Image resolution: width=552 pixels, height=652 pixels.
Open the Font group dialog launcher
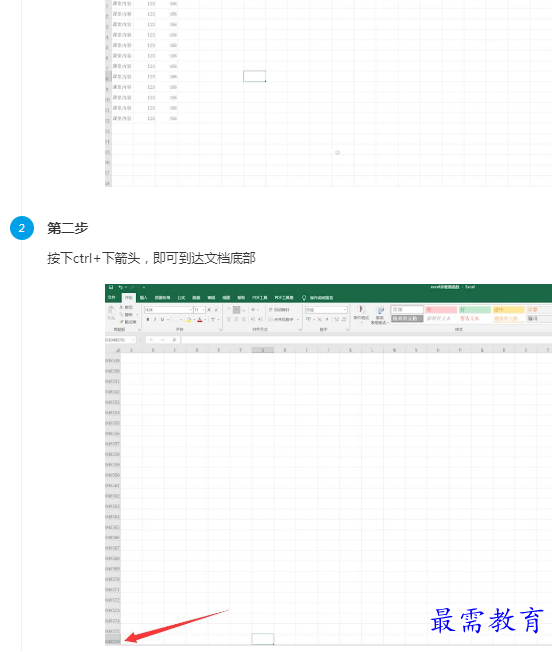(221, 329)
